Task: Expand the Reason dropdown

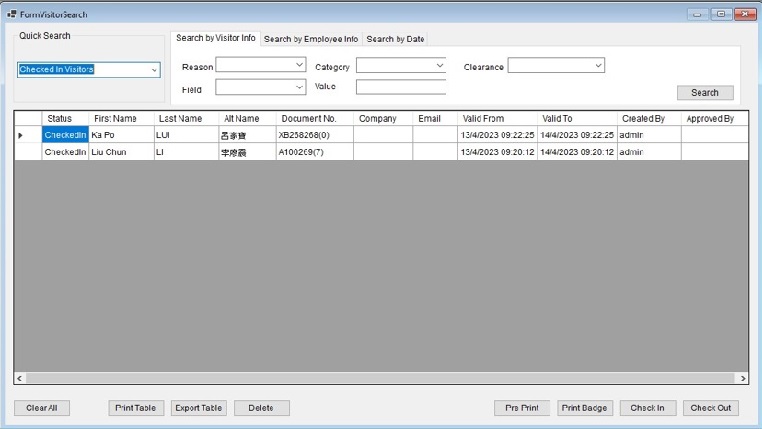Action: 299,65
